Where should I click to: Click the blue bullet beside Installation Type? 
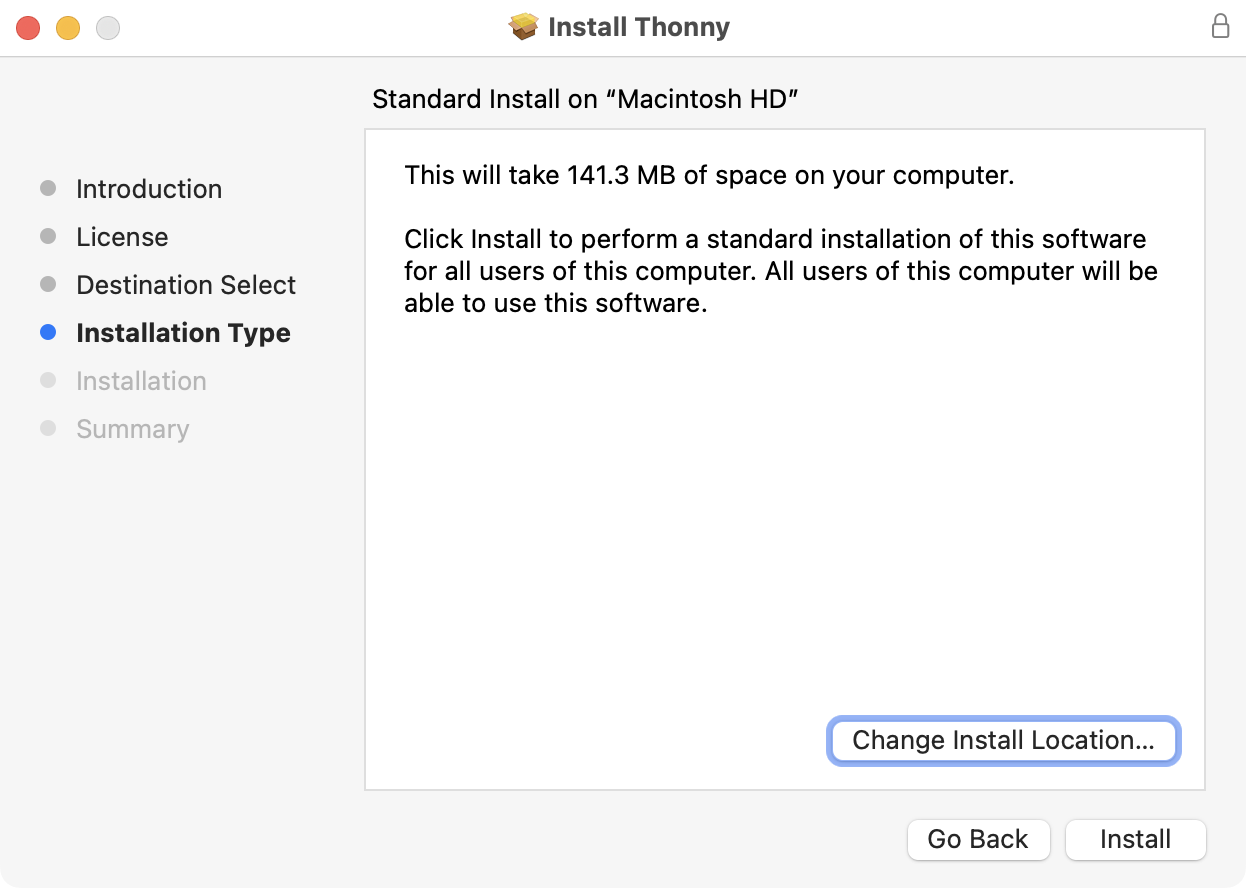(x=48, y=333)
